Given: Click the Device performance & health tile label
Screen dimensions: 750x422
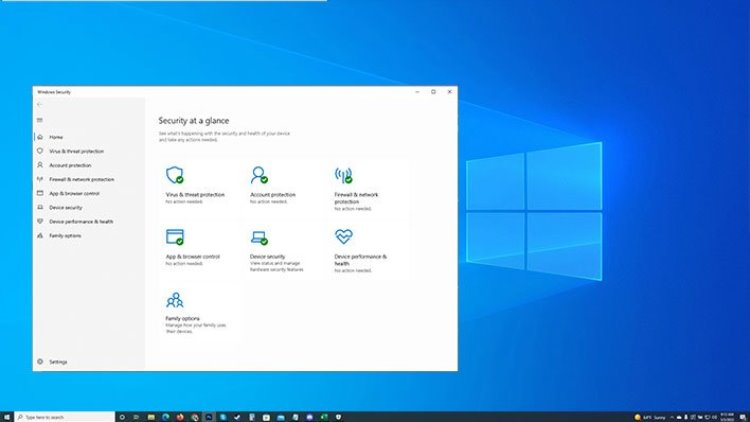Looking at the screenshot, I should (x=361, y=260).
